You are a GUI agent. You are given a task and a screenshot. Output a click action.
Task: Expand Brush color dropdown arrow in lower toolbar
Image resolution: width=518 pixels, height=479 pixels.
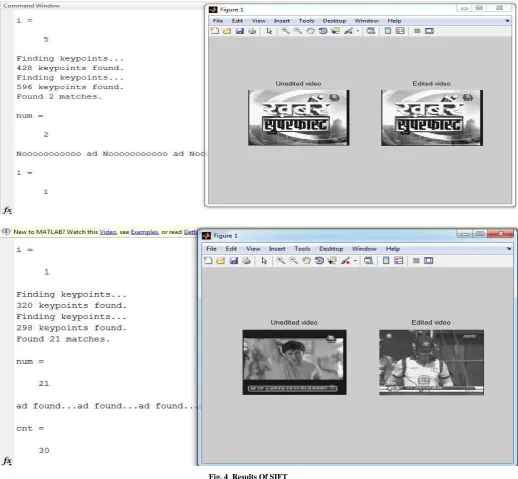pyautogui.click(x=355, y=261)
